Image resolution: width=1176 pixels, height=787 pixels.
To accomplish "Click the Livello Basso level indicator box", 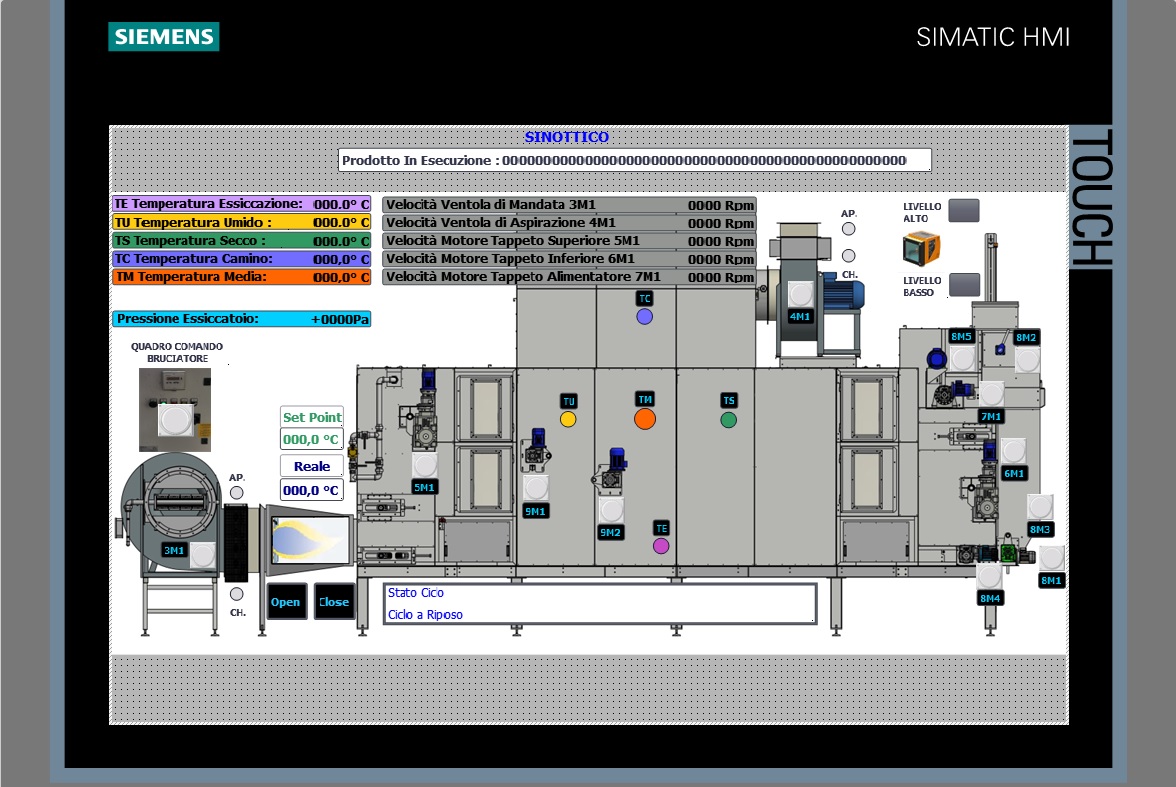I will (x=964, y=284).
